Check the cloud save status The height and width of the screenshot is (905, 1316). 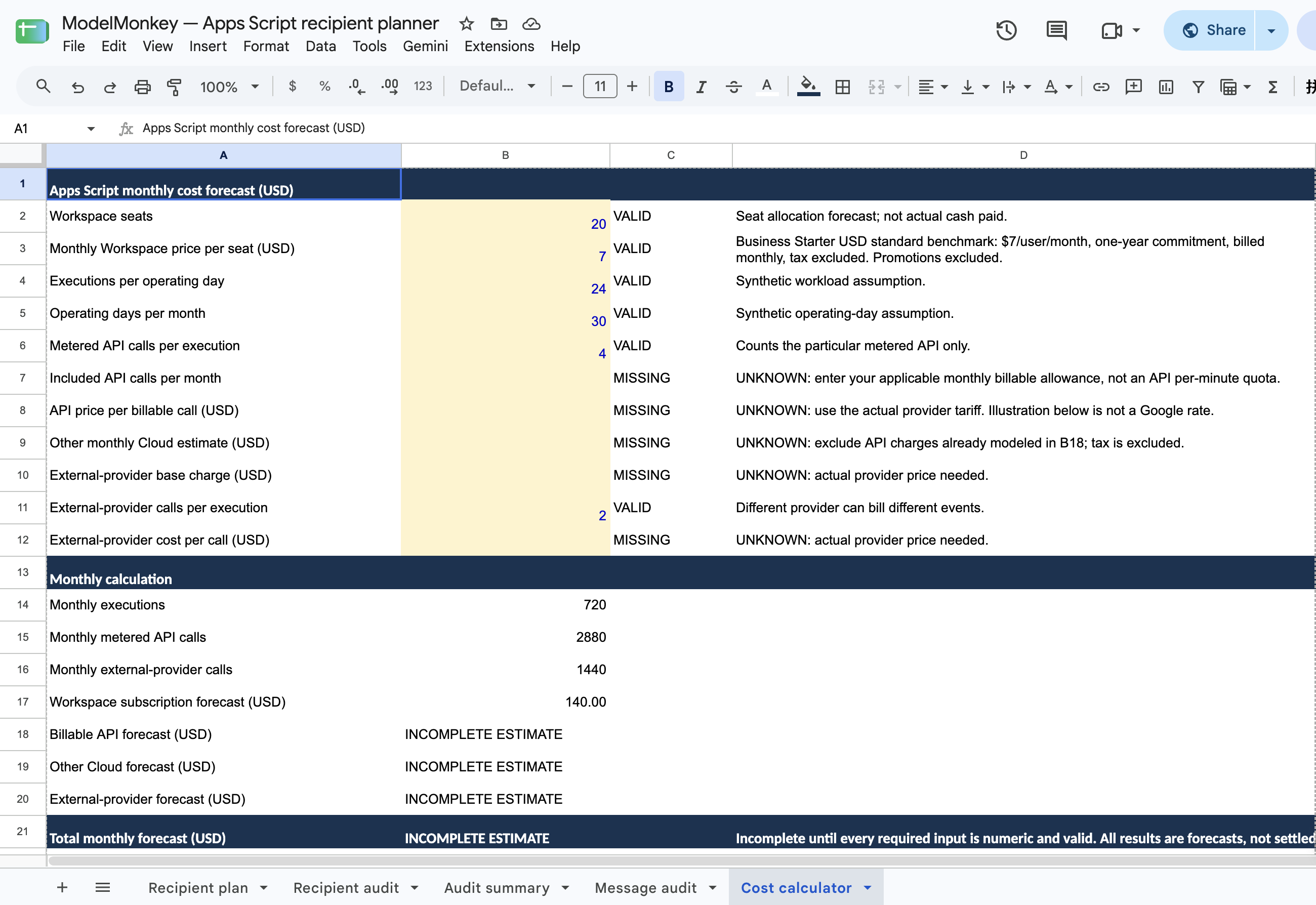click(x=531, y=24)
